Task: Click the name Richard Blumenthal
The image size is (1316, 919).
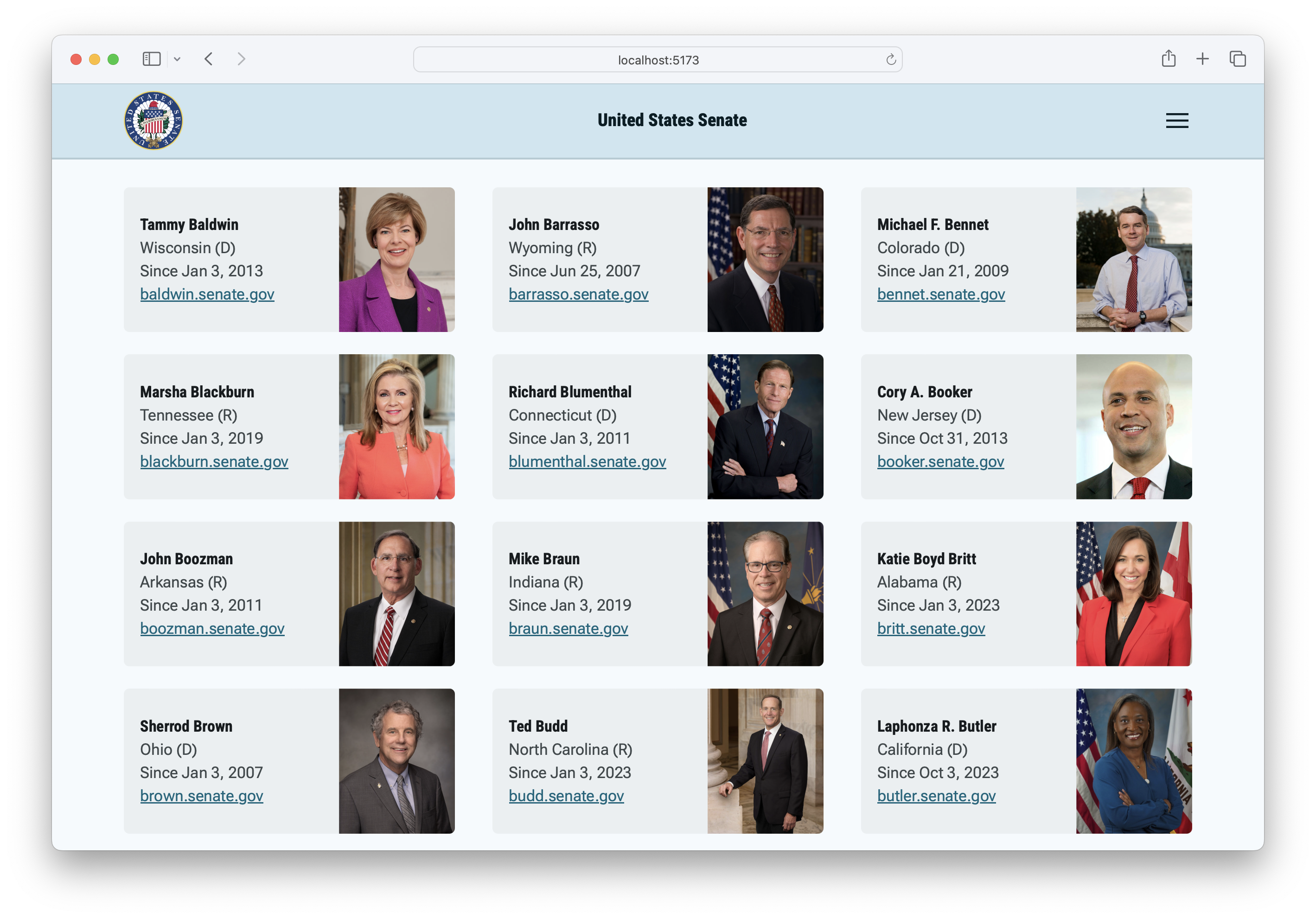Action: 570,391
